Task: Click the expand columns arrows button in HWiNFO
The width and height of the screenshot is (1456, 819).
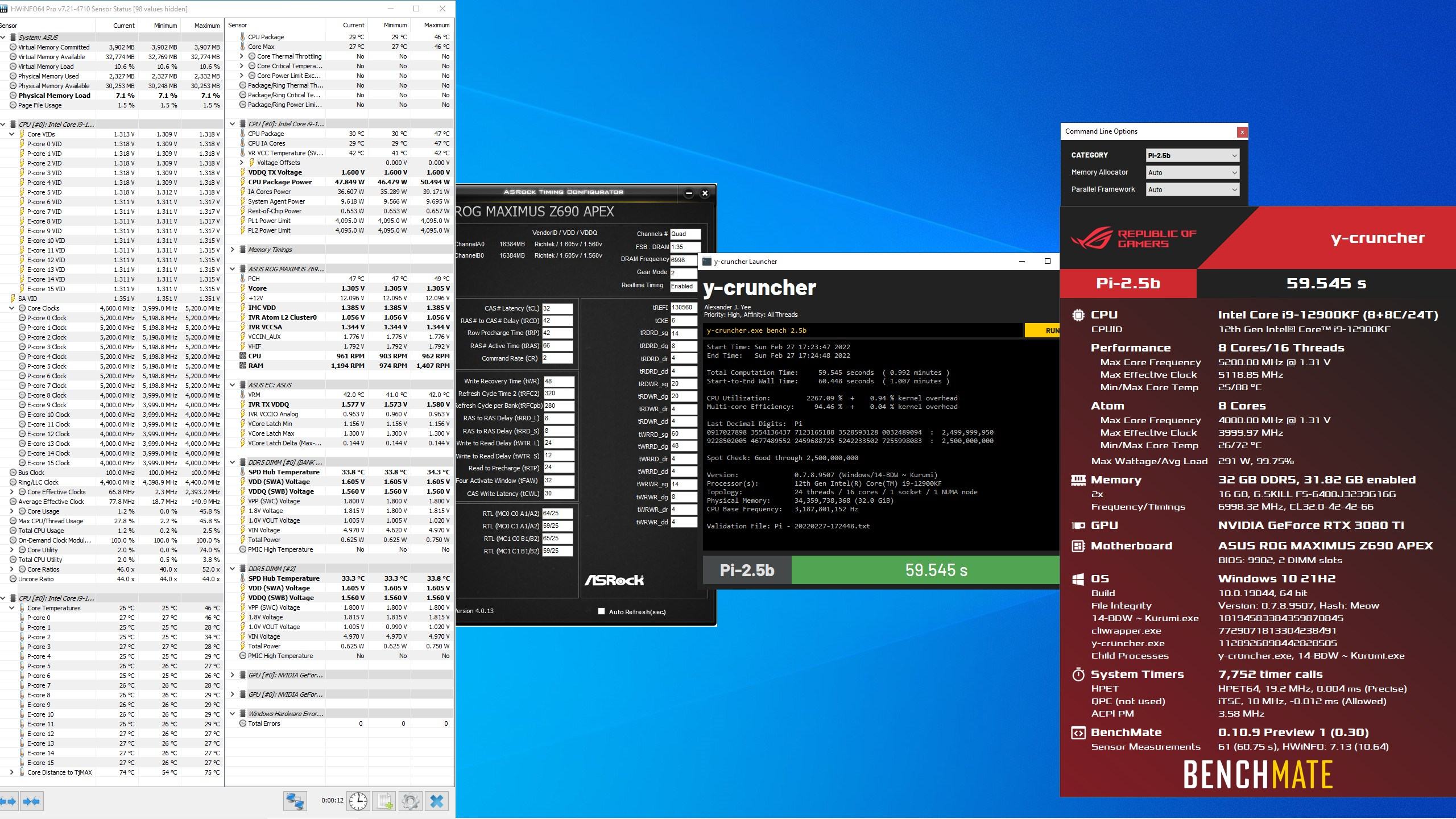Action: [8, 801]
